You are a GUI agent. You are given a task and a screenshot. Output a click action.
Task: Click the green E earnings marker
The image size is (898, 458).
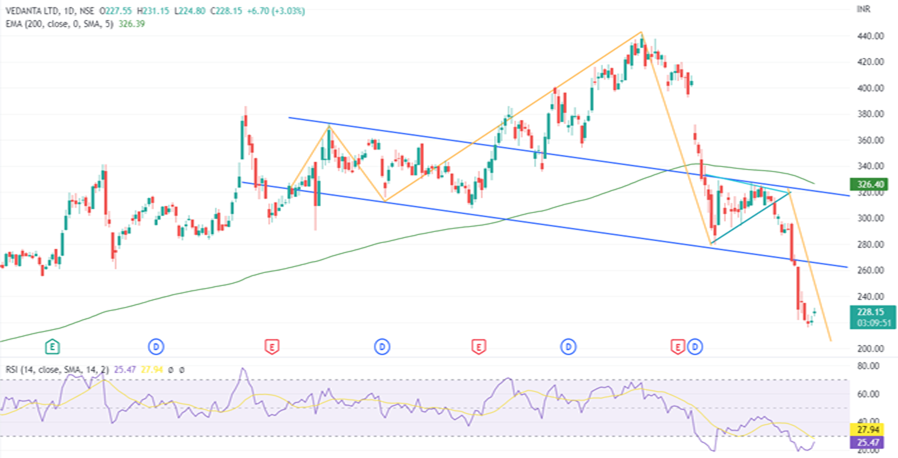point(52,346)
